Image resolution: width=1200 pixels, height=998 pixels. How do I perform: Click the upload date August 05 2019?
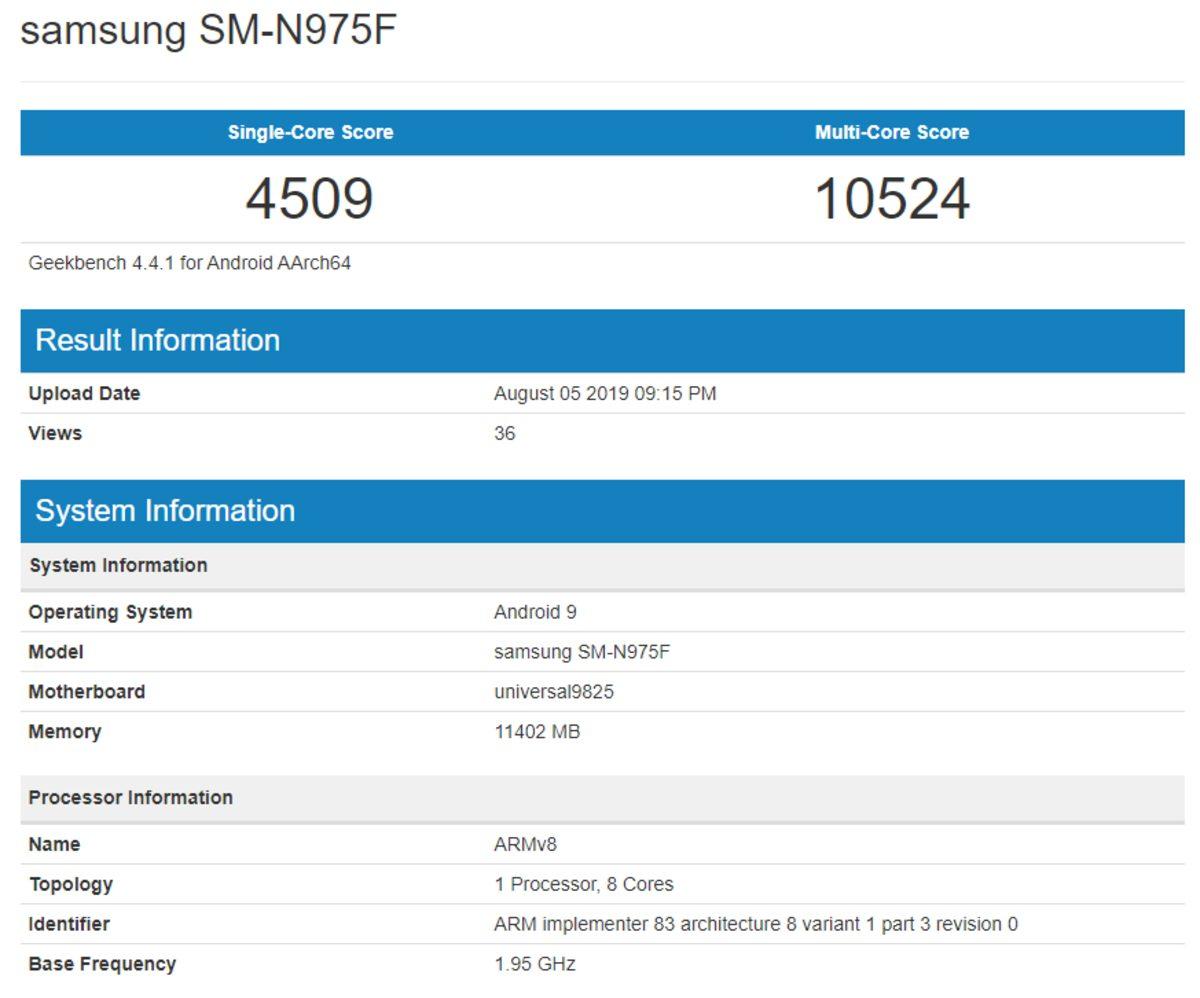point(604,393)
